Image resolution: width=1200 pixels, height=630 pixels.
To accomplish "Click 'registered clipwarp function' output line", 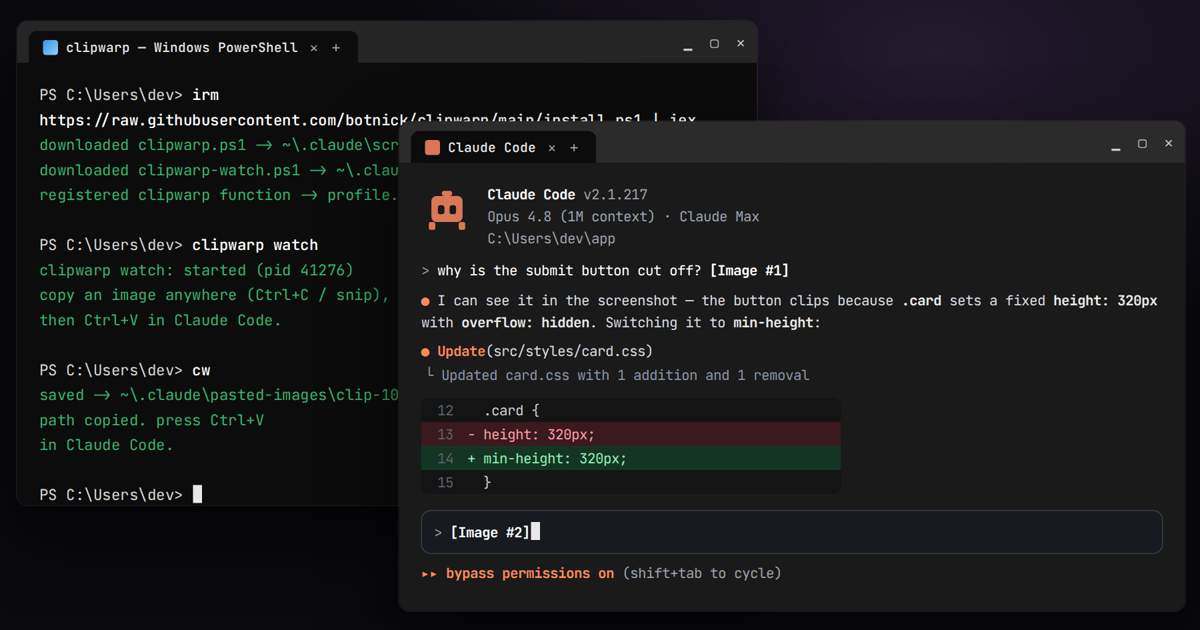I will [x=219, y=195].
